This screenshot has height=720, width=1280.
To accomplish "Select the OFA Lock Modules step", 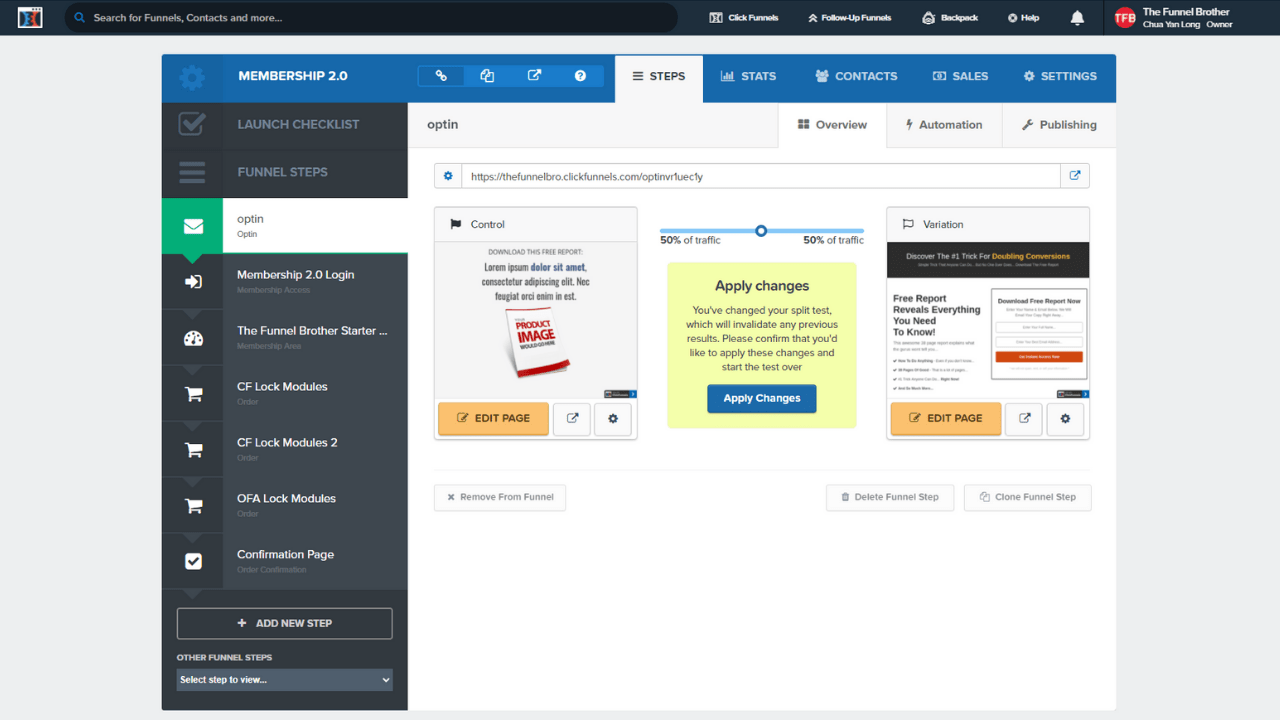I will pos(285,506).
